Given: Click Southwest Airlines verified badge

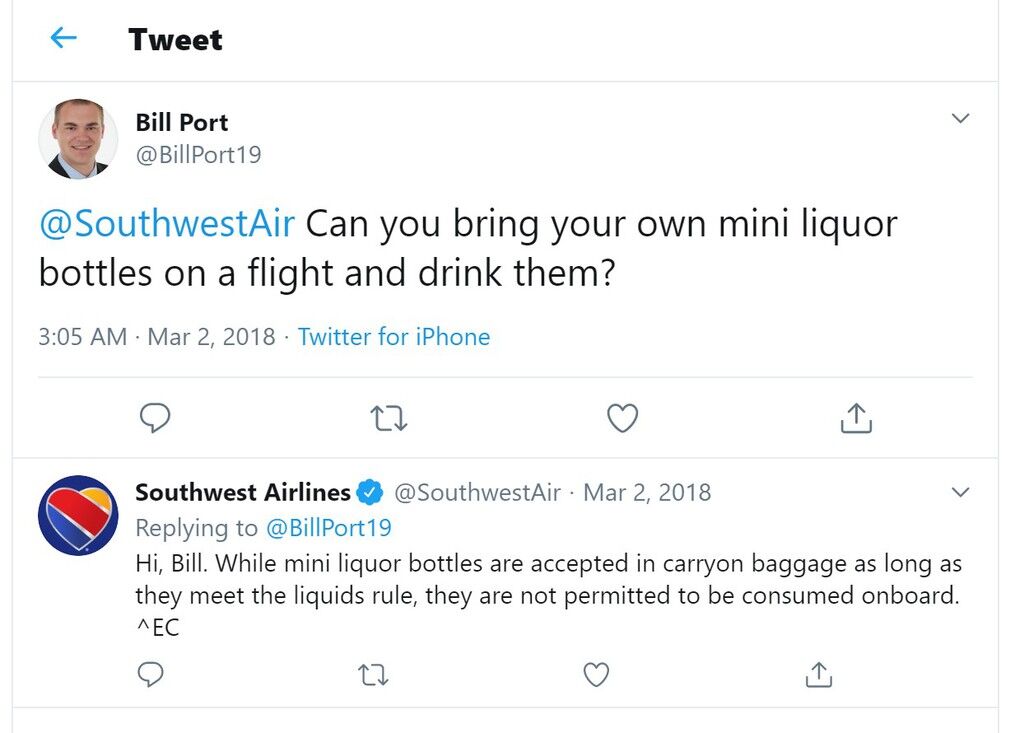Looking at the screenshot, I should [x=370, y=493].
